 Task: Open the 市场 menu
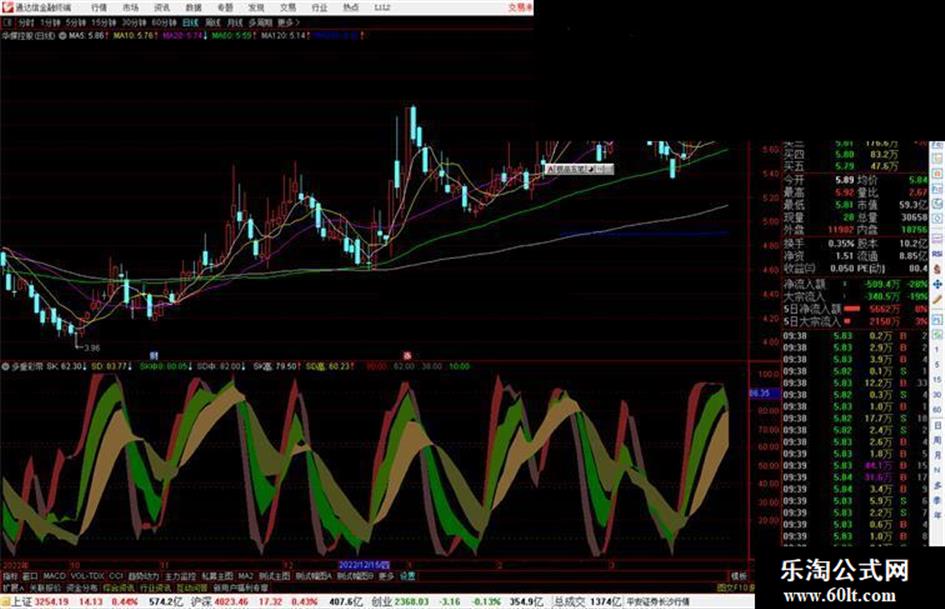pos(130,8)
